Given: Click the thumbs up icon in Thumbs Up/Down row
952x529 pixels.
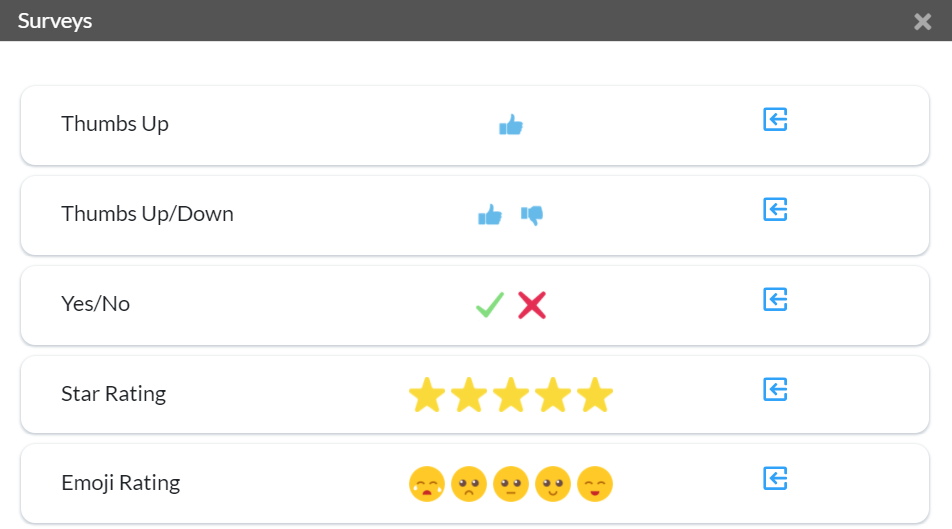Looking at the screenshot, I should [490, 214].
